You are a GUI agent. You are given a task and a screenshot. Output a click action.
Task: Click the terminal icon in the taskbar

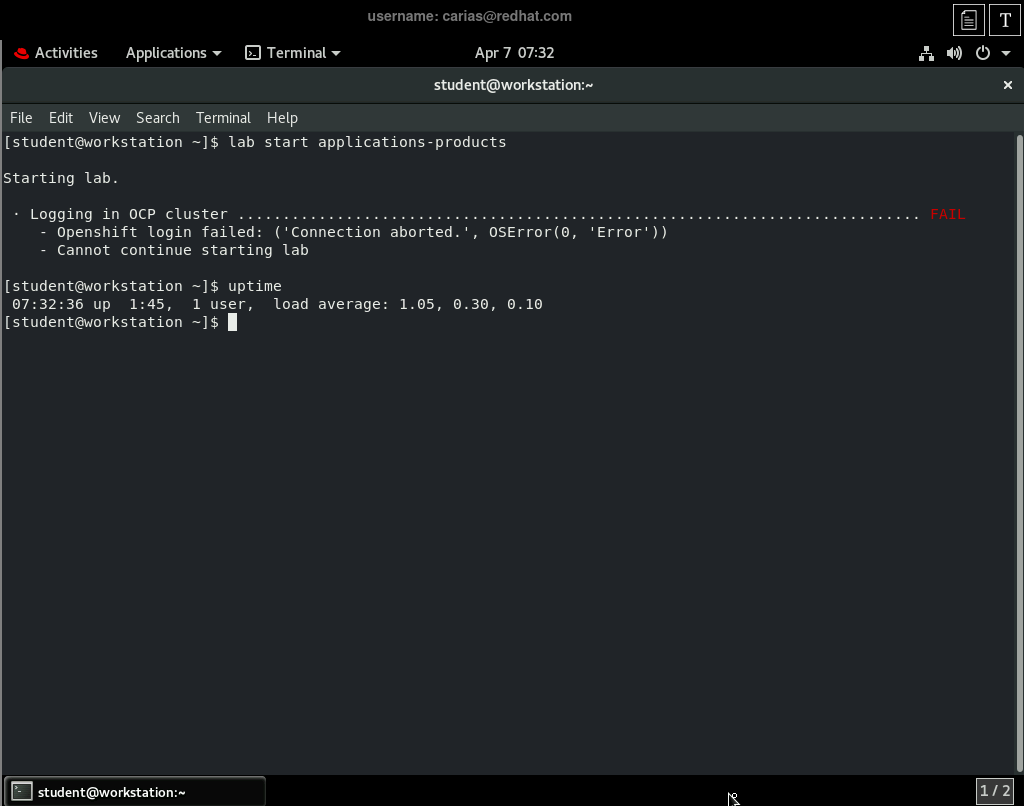(21, 792)
